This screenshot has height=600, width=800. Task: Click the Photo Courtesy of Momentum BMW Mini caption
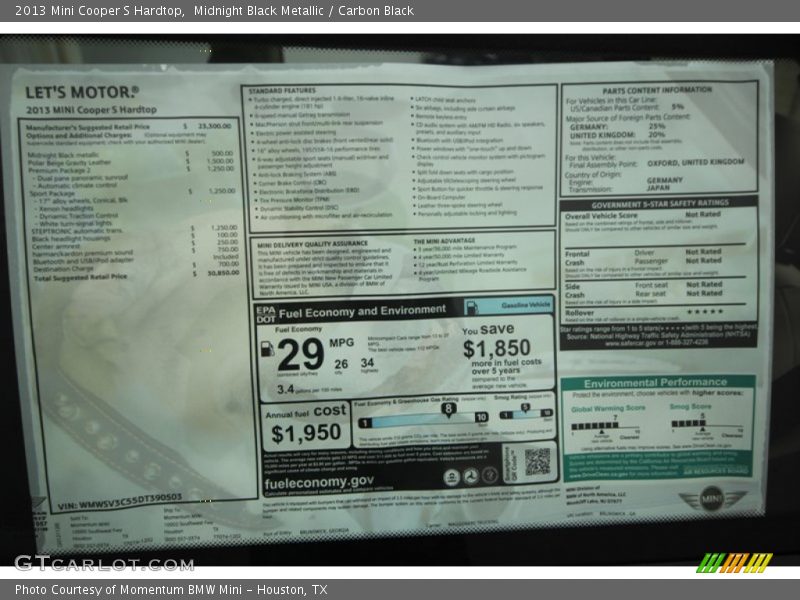[171, 590]
